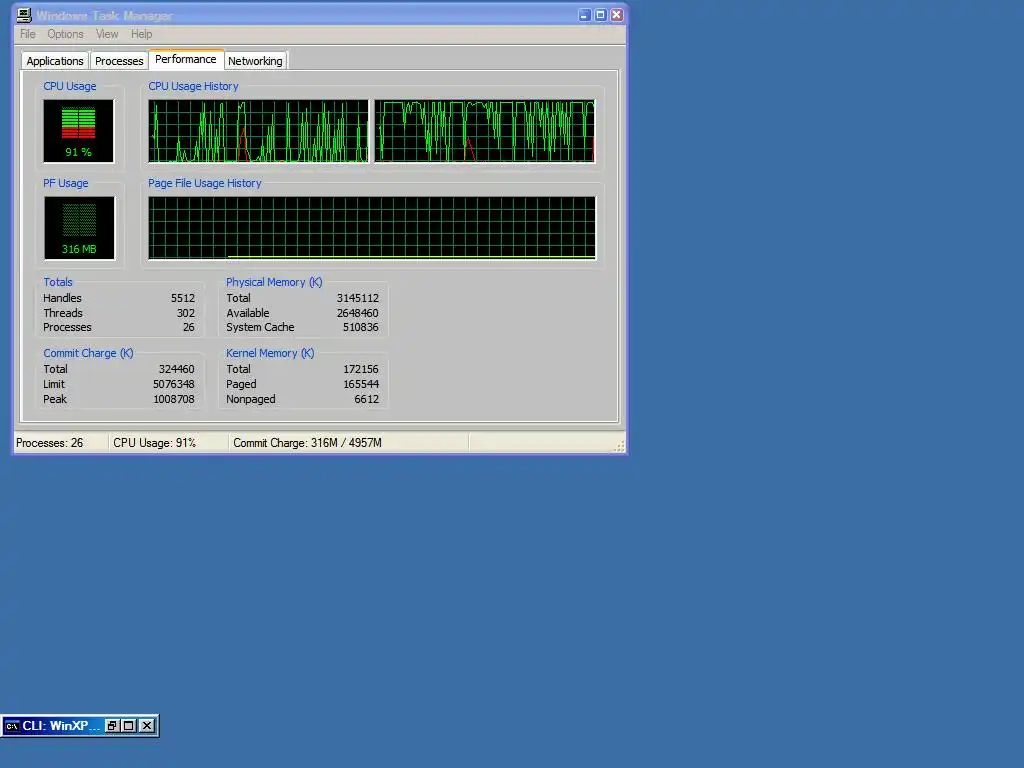The width and height of the screenshot is (1024, 768).
Task: Click the Task Manager title bar icon
Action: click(x=24, y=15)
